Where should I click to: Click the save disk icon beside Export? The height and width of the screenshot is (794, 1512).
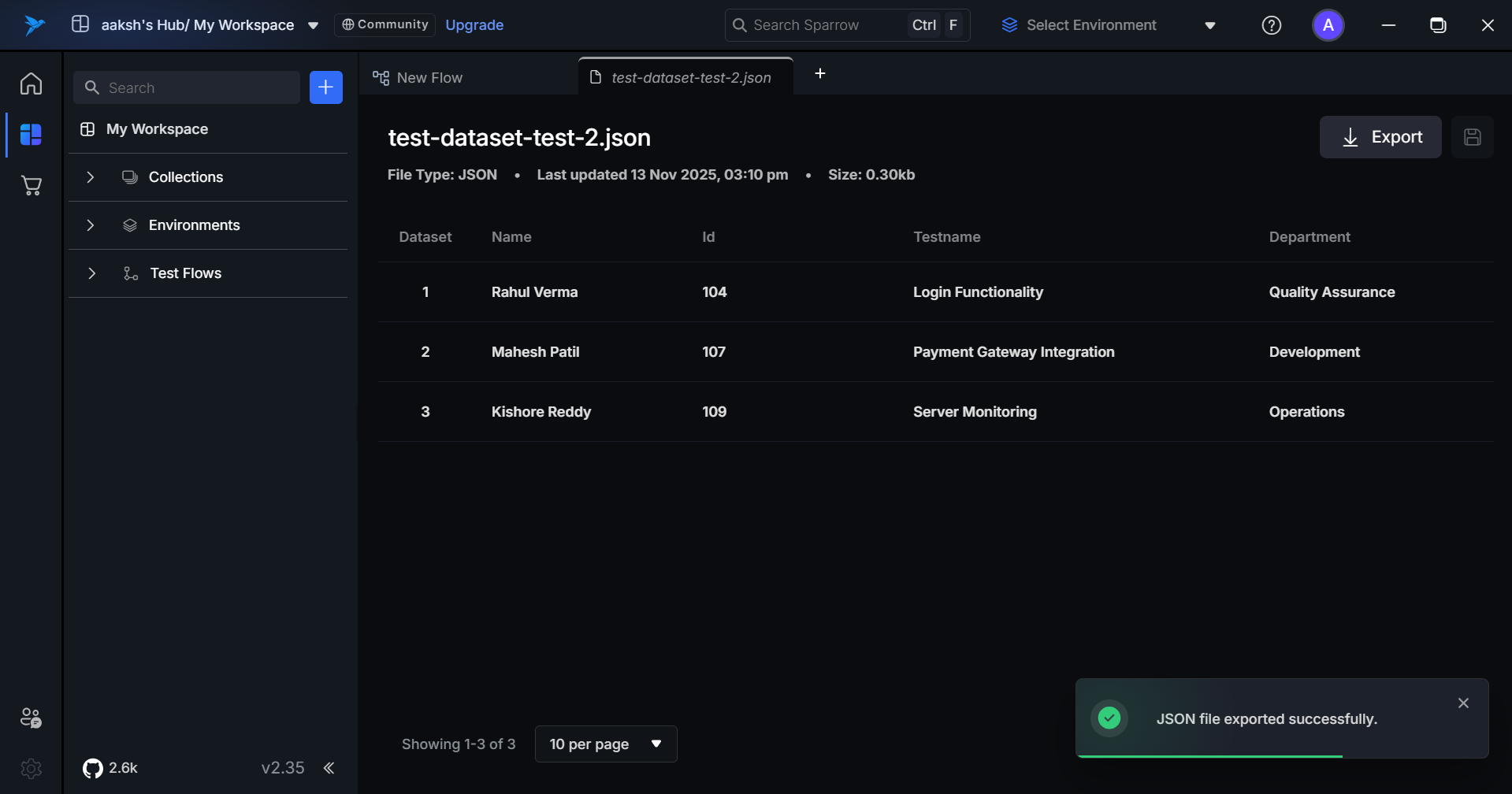point(1472,137)
